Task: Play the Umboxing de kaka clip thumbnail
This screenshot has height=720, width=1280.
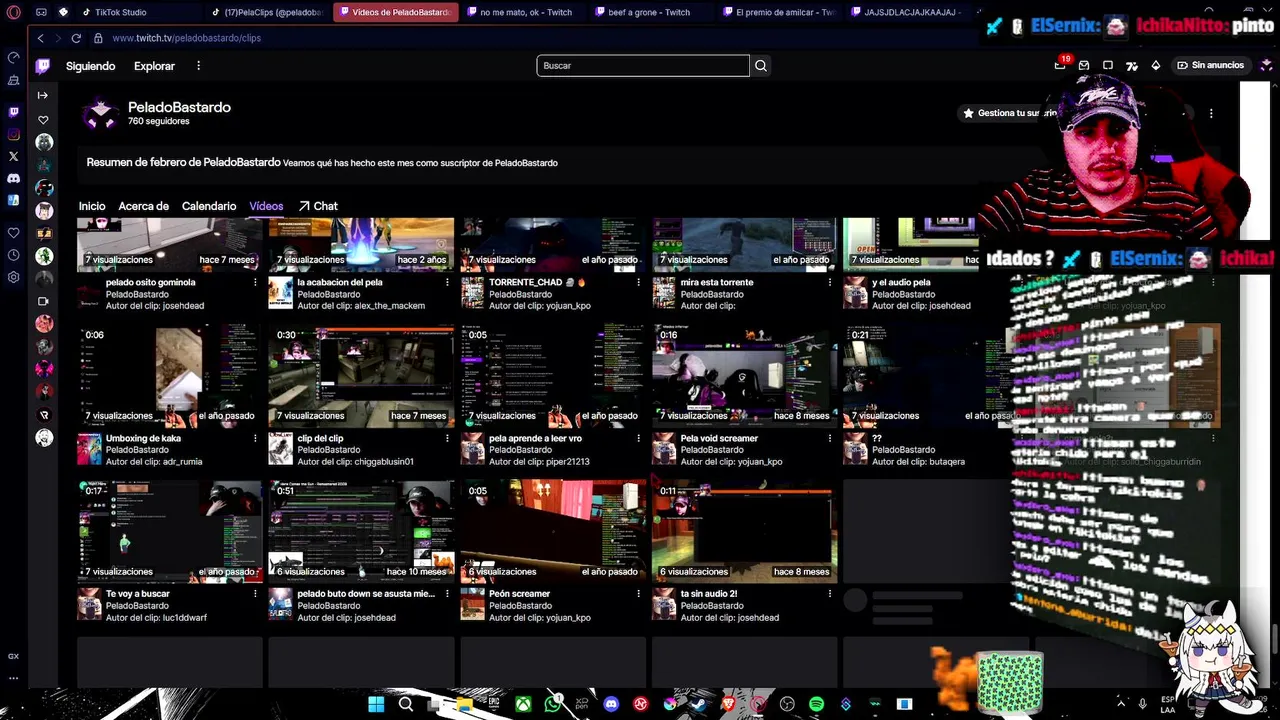Action: pos(170,375)
